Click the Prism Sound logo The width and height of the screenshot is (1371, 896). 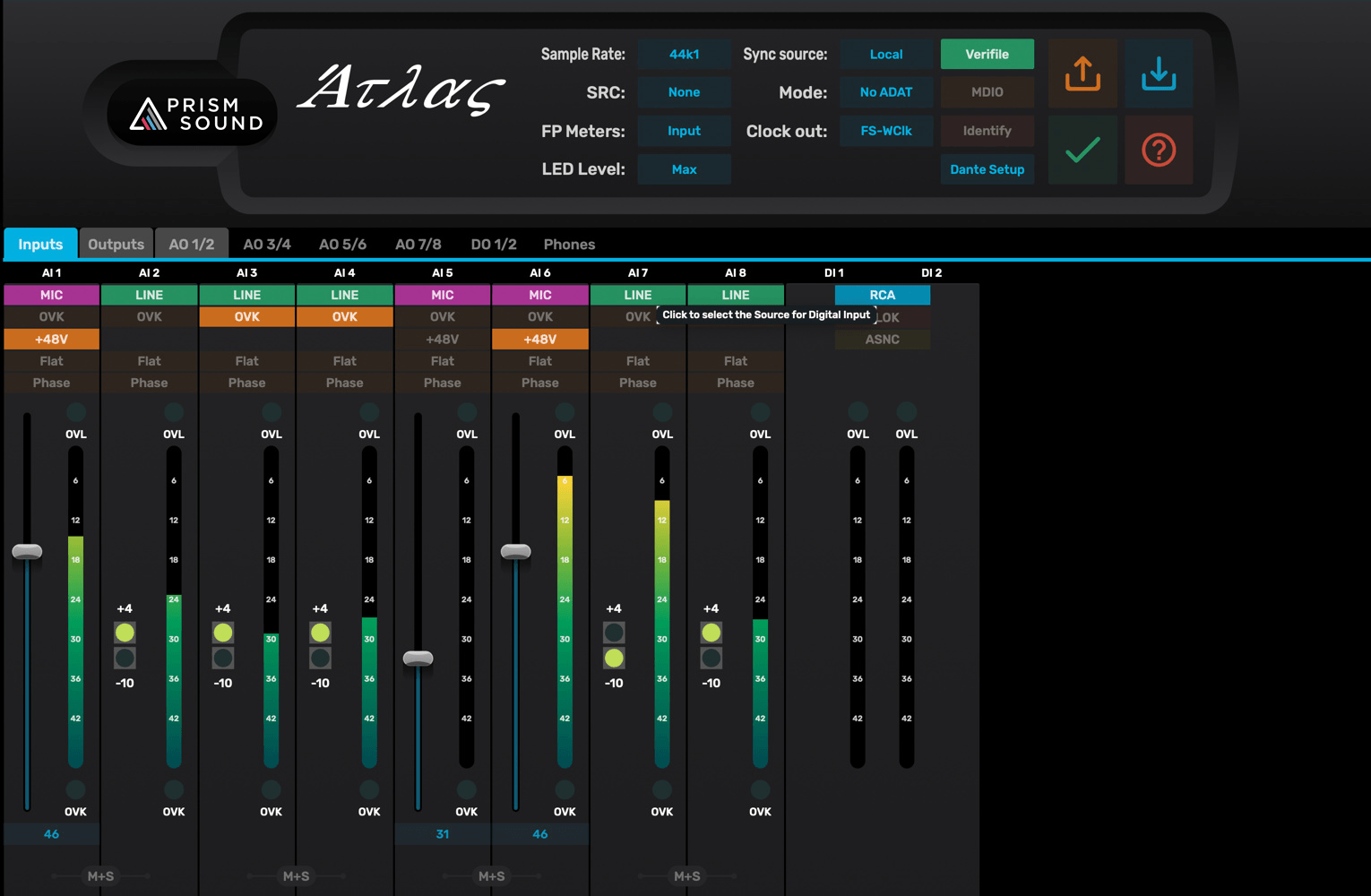(x=193, y=114)
